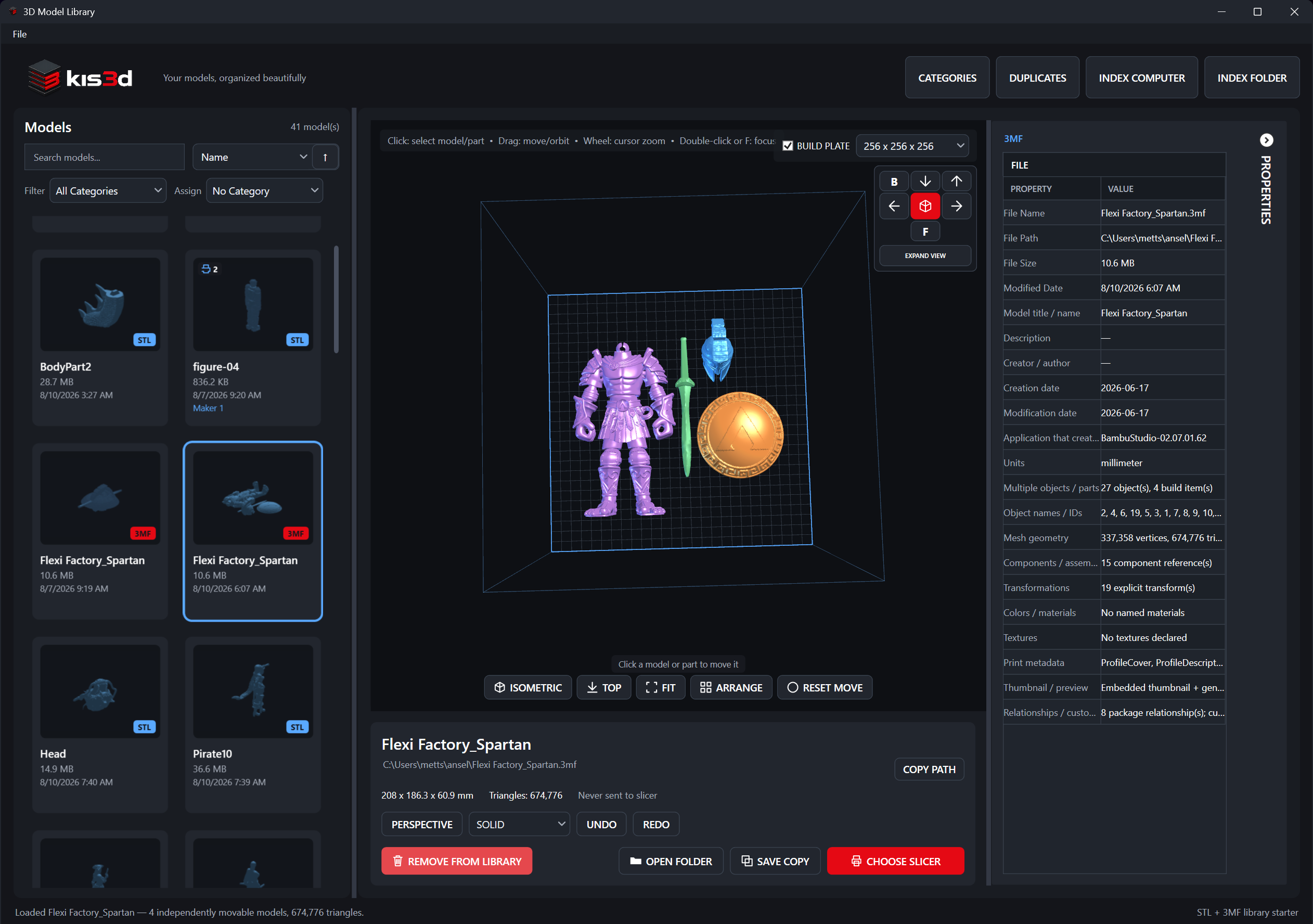The height and width of the screenshot is (924, 1313).
Task: Click the up arrow view icon
Action: [956, 181]
